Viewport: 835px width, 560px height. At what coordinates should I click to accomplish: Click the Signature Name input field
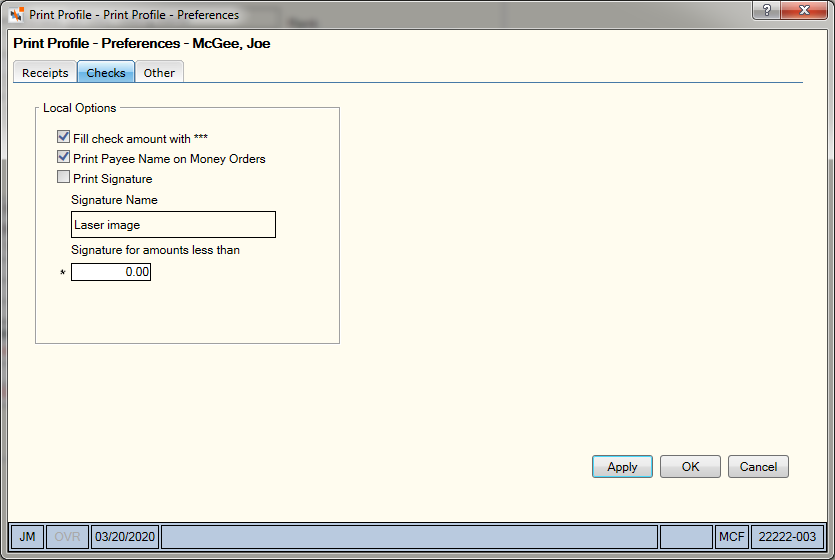click(173, 225)
